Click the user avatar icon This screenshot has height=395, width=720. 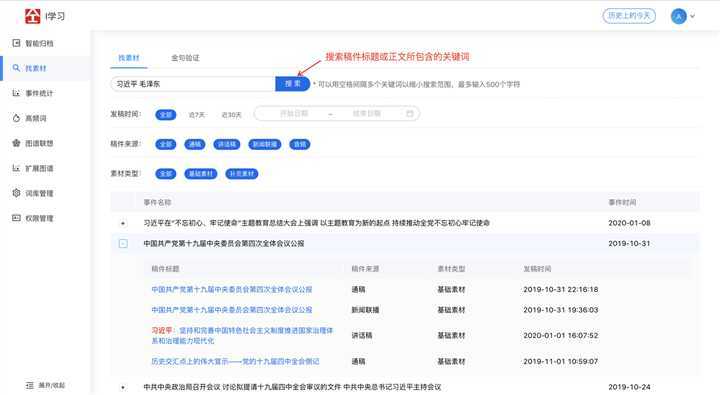coord(679,16)
